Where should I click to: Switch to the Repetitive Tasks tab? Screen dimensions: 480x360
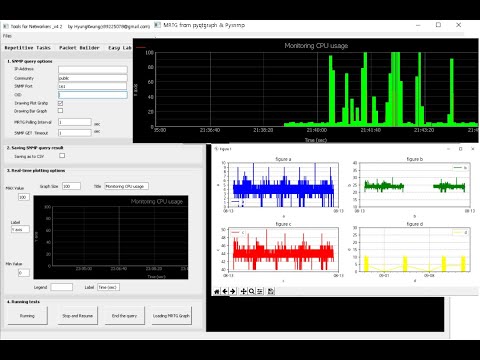click(28, 48)
